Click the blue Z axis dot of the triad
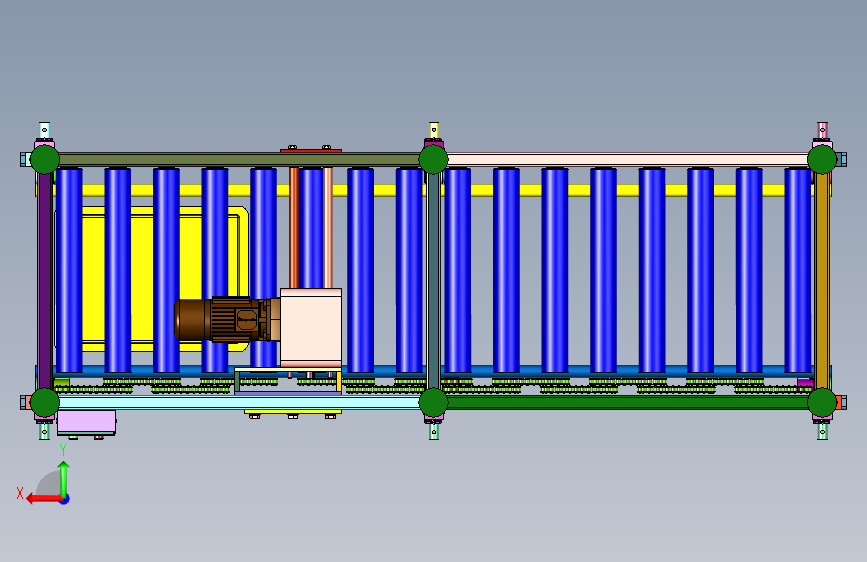 [65, 499]
